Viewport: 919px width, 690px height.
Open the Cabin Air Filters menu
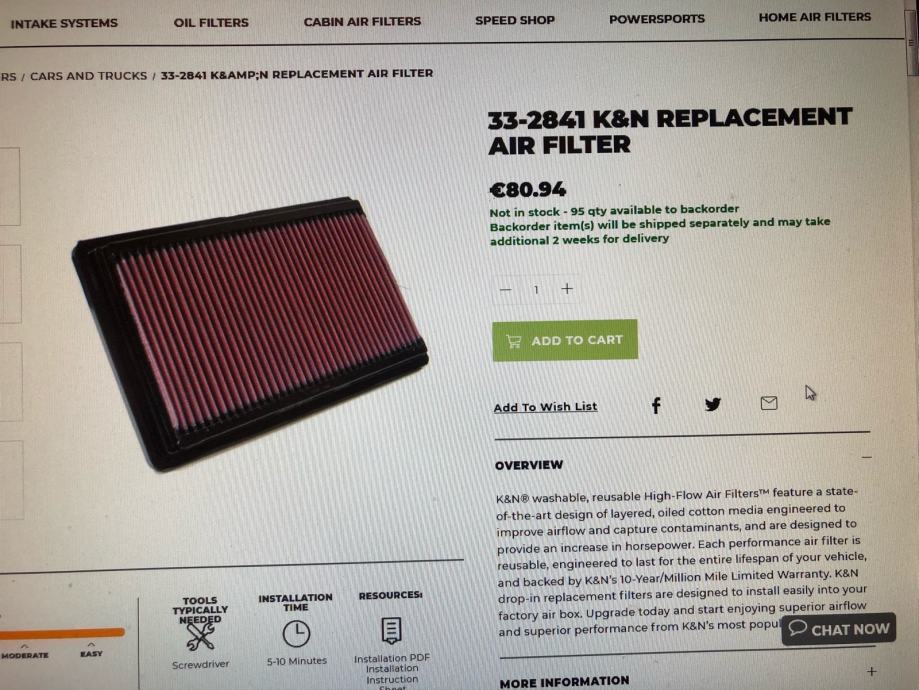362,22
